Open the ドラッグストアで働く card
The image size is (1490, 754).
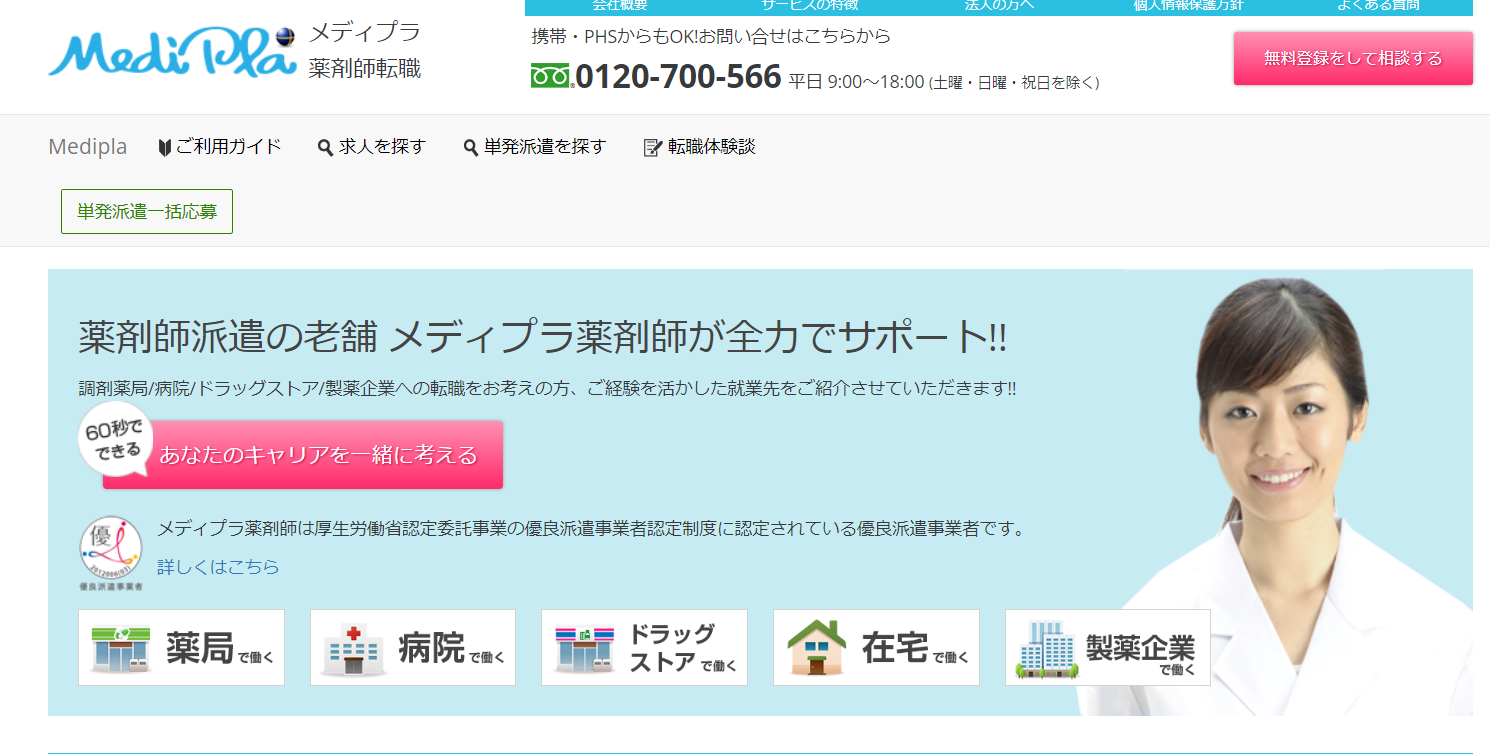[x=644, y=648]
